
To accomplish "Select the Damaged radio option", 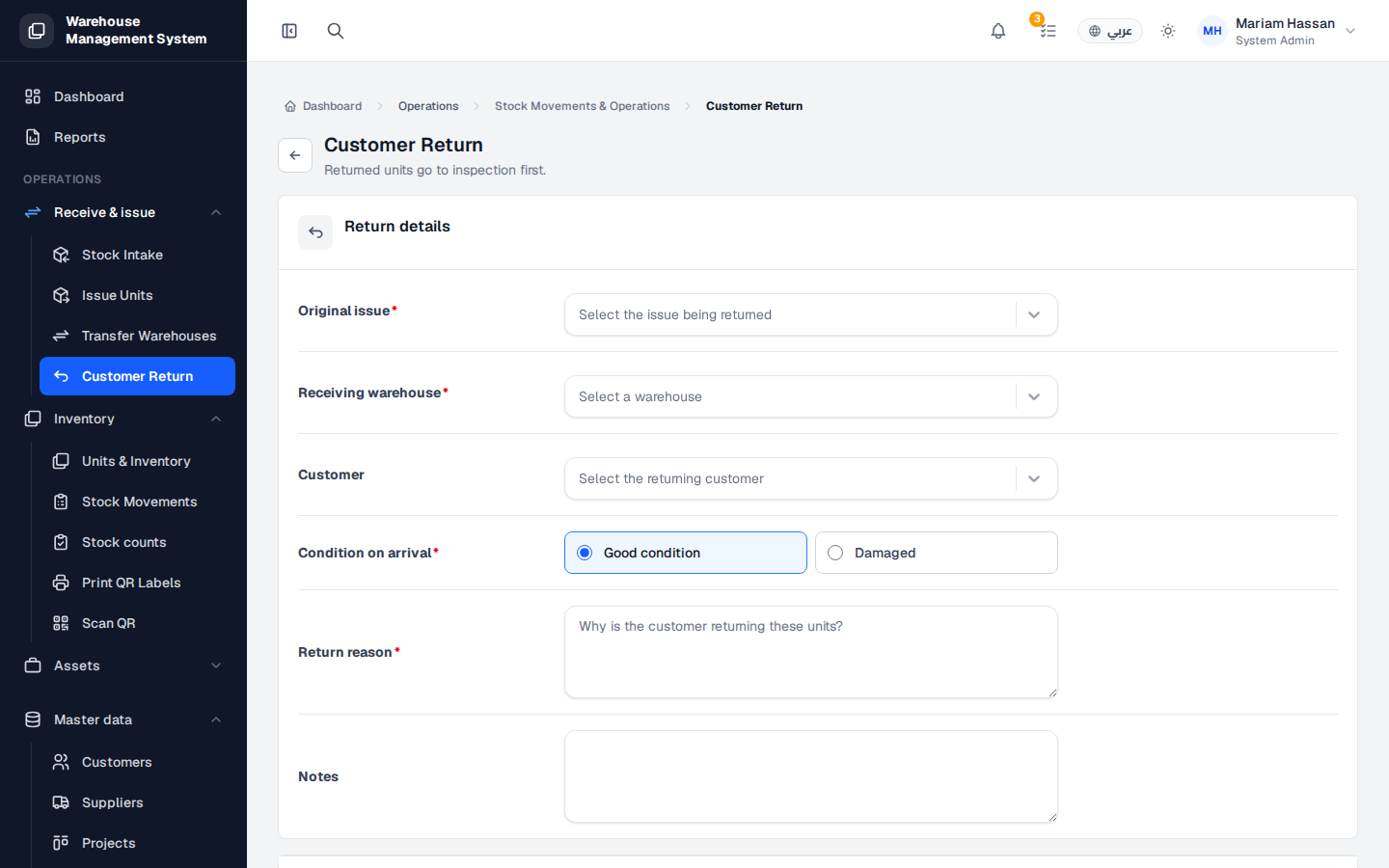I will 937,553.
